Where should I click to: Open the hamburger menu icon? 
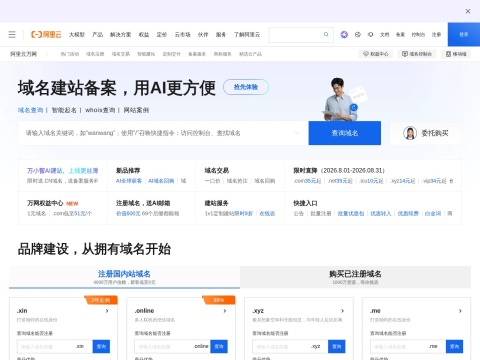point(12,34)
